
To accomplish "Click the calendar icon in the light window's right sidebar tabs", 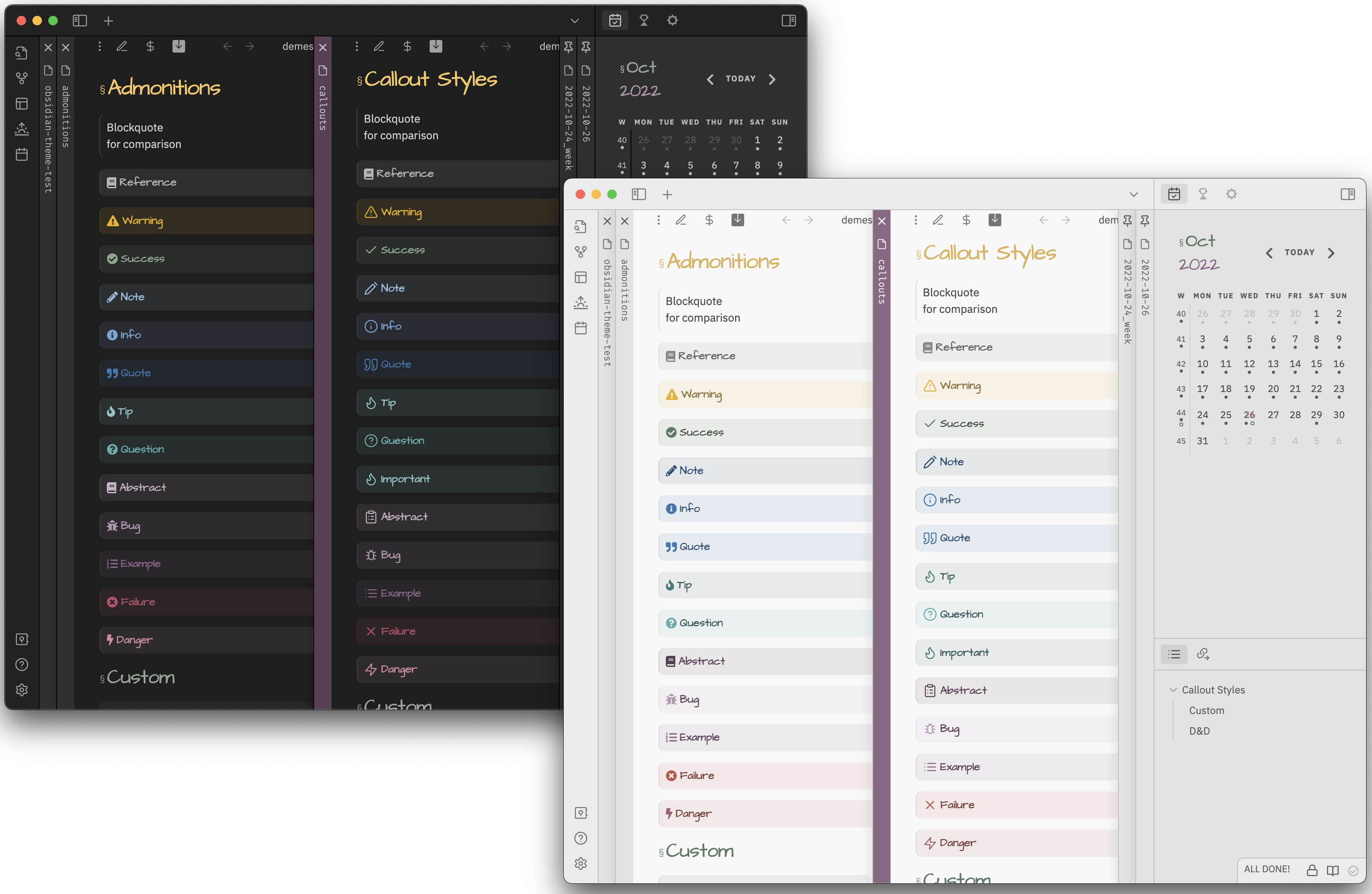I will [x=1174, y=194].
